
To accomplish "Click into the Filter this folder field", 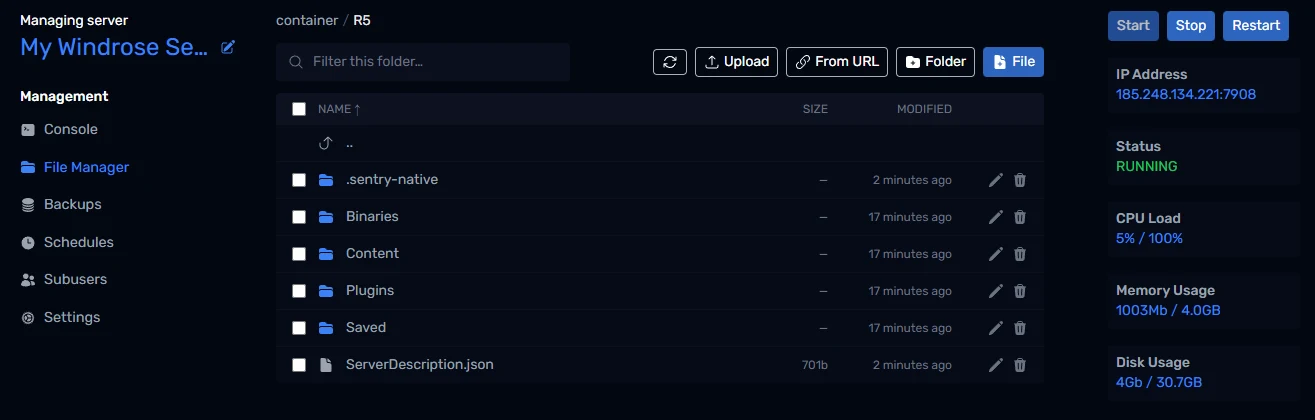I will coord(423,62).
